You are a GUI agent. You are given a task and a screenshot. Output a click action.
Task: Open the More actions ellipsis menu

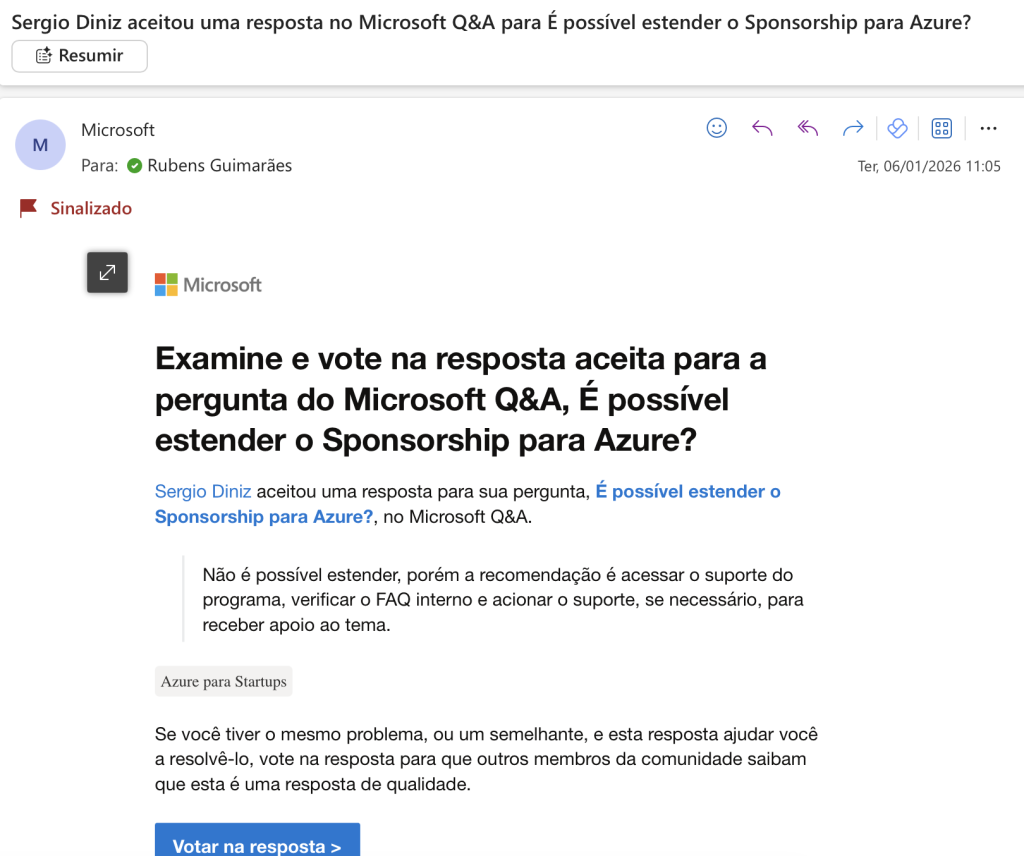click(x=989, y=128)
